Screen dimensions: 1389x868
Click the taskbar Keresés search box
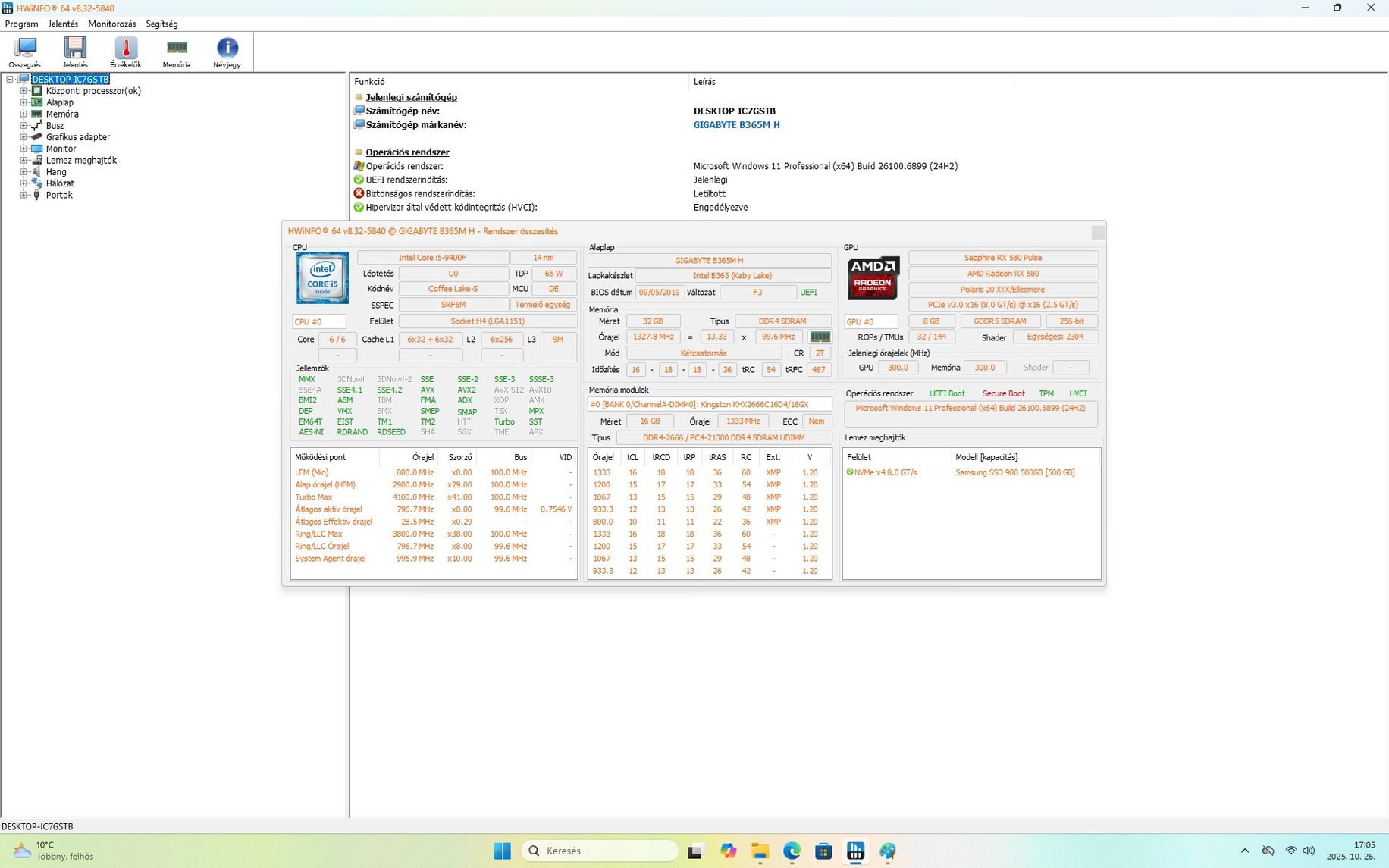[600, 851]
